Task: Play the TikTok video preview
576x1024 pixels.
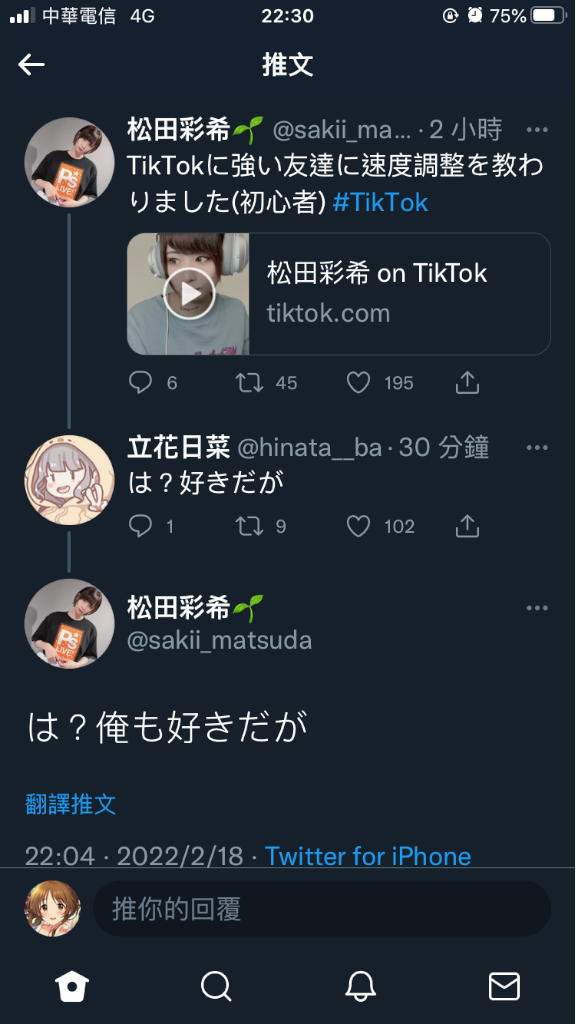Action: 189,294
